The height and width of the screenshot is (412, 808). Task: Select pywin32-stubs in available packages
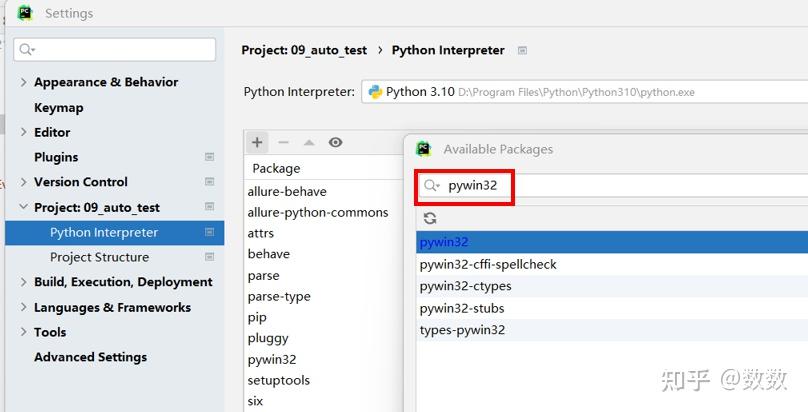[x=462, y=308]
